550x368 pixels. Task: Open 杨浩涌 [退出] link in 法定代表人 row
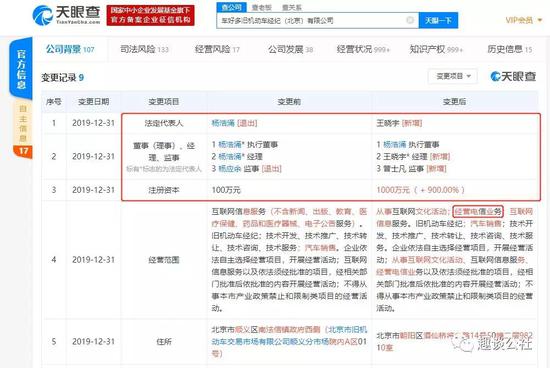(234, 123)
